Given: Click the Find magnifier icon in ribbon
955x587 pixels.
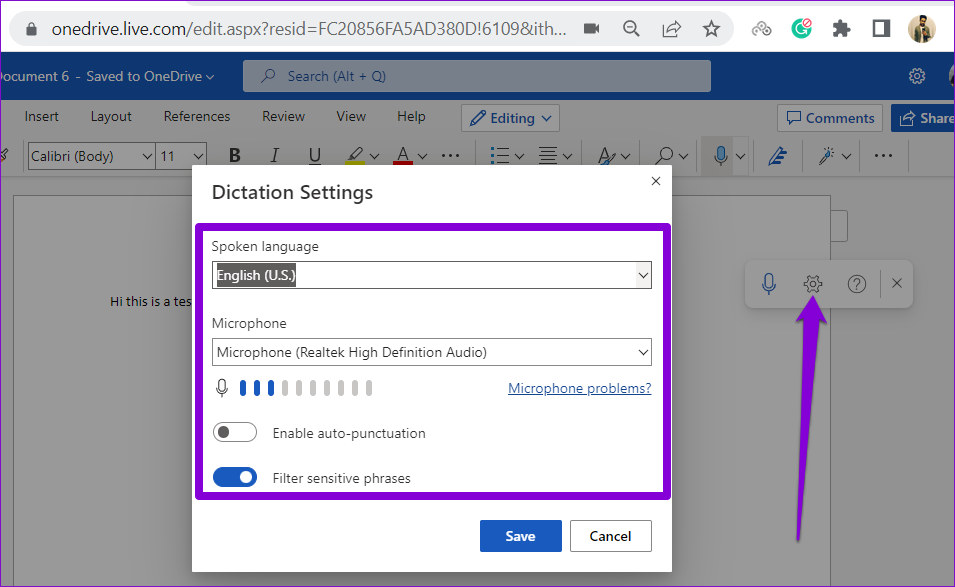Looking at the screenshot, I should click(x=664, y=156).
